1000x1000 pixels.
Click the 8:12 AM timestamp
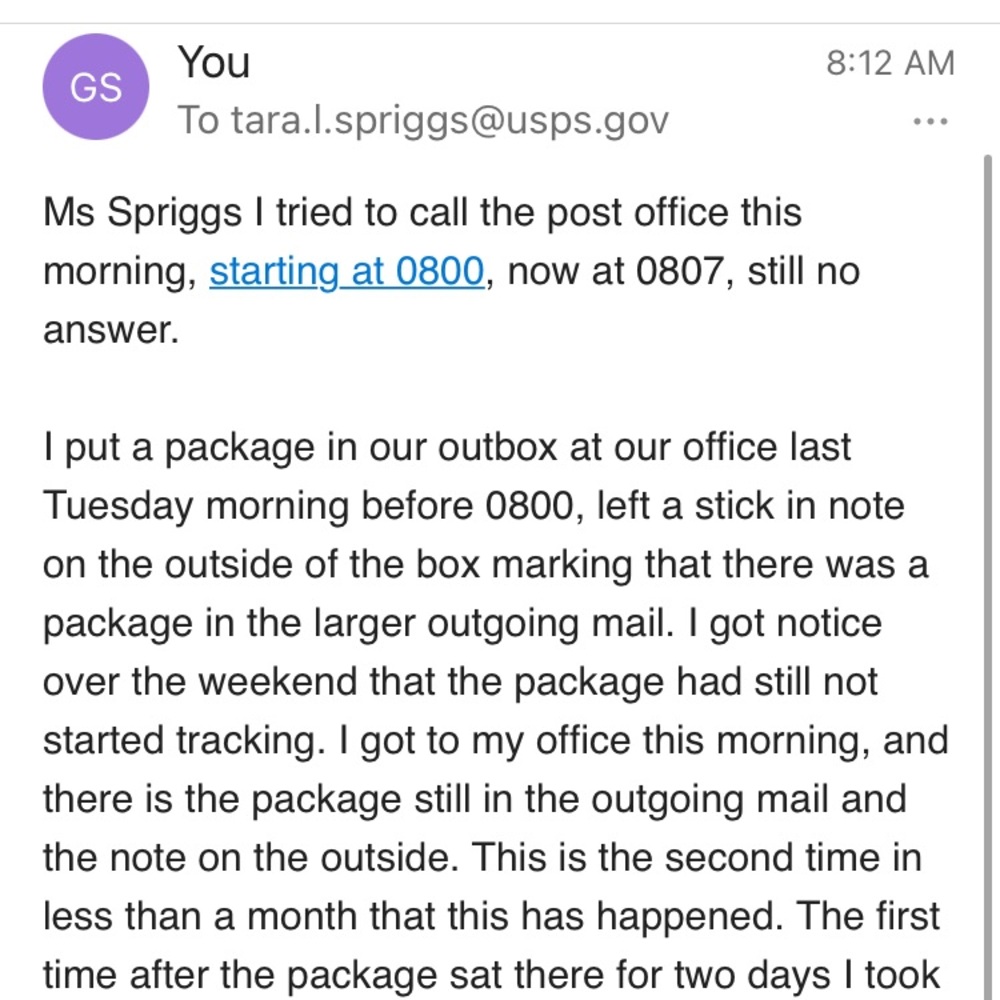click(890, 63)
